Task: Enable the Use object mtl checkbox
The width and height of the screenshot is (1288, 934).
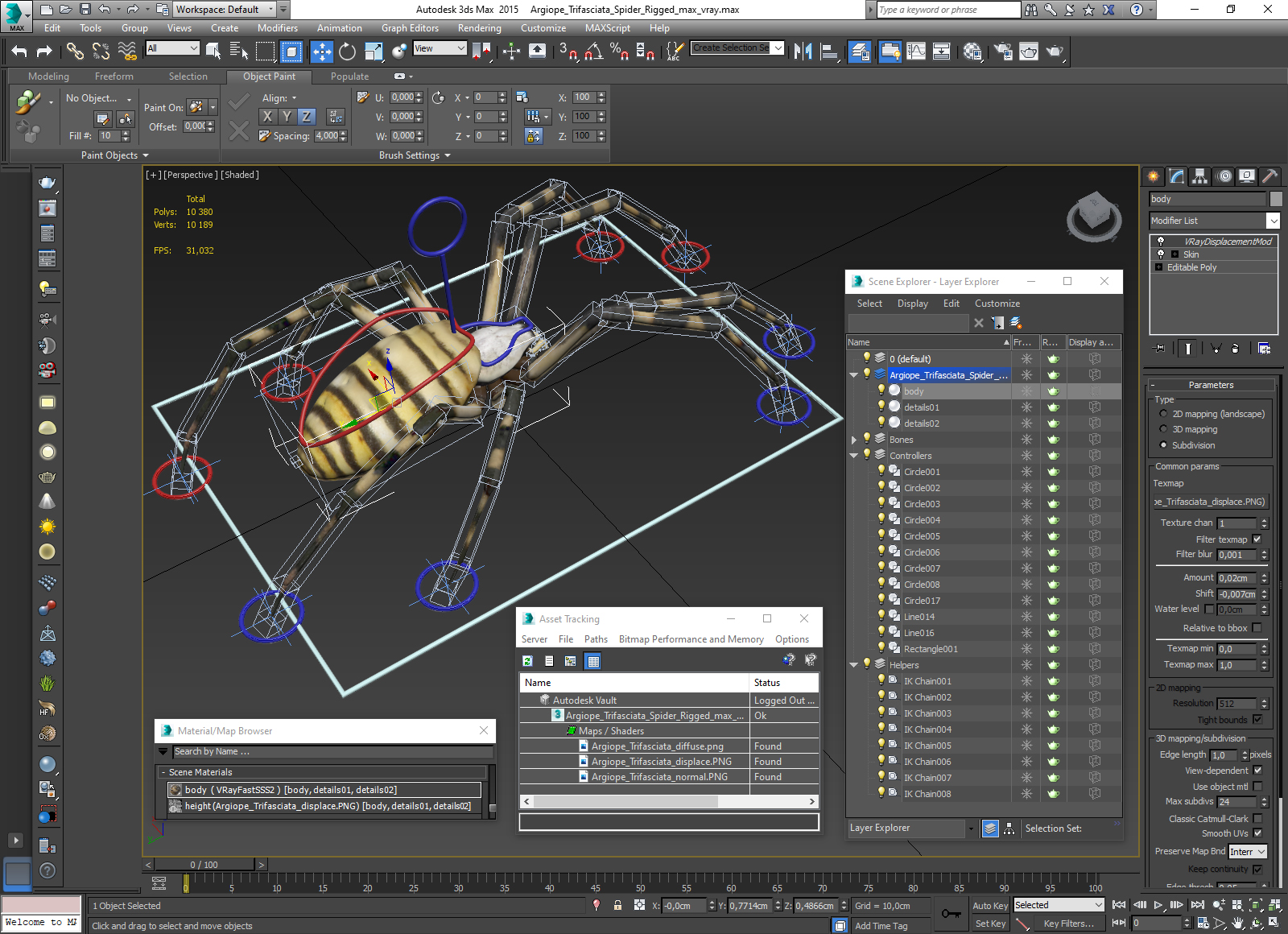Action: click(1257, 787)
